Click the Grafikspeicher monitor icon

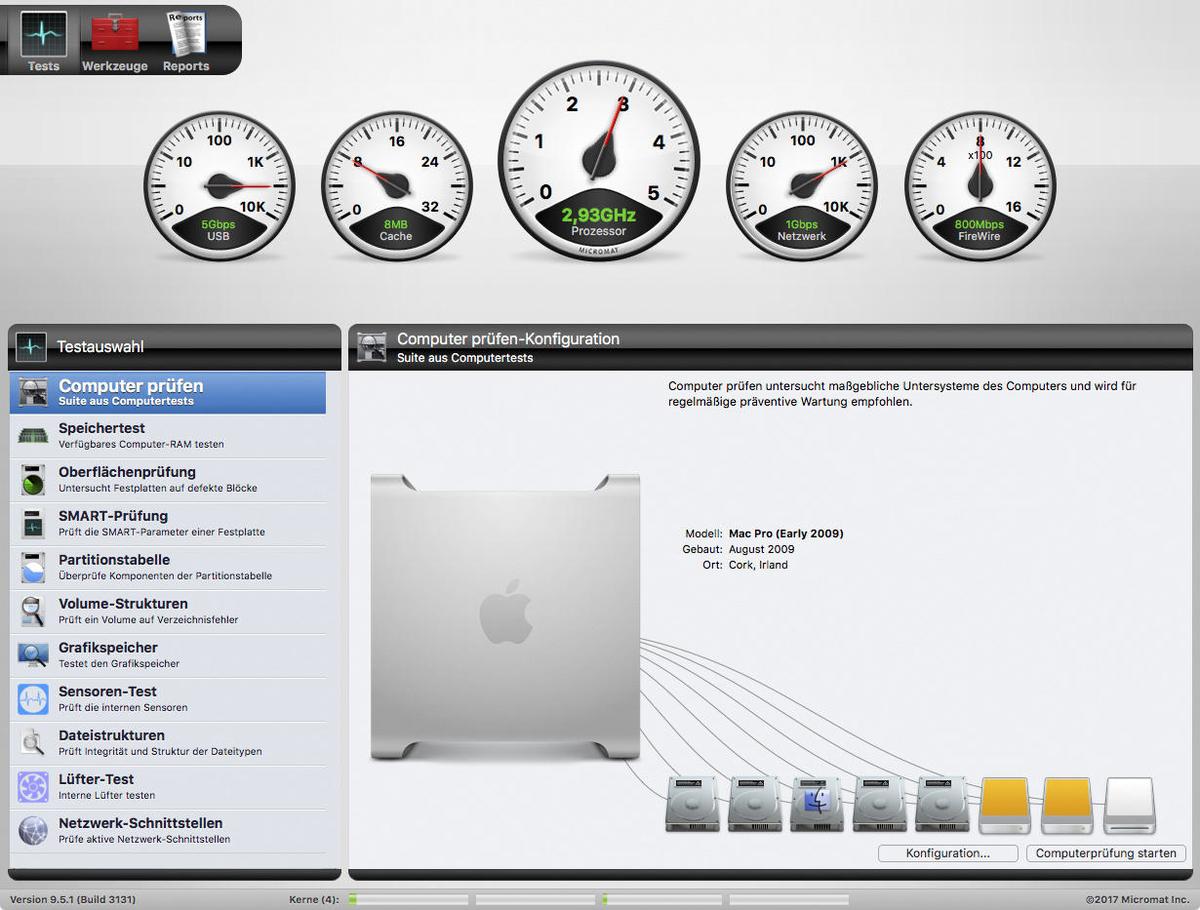pos(33,655)
